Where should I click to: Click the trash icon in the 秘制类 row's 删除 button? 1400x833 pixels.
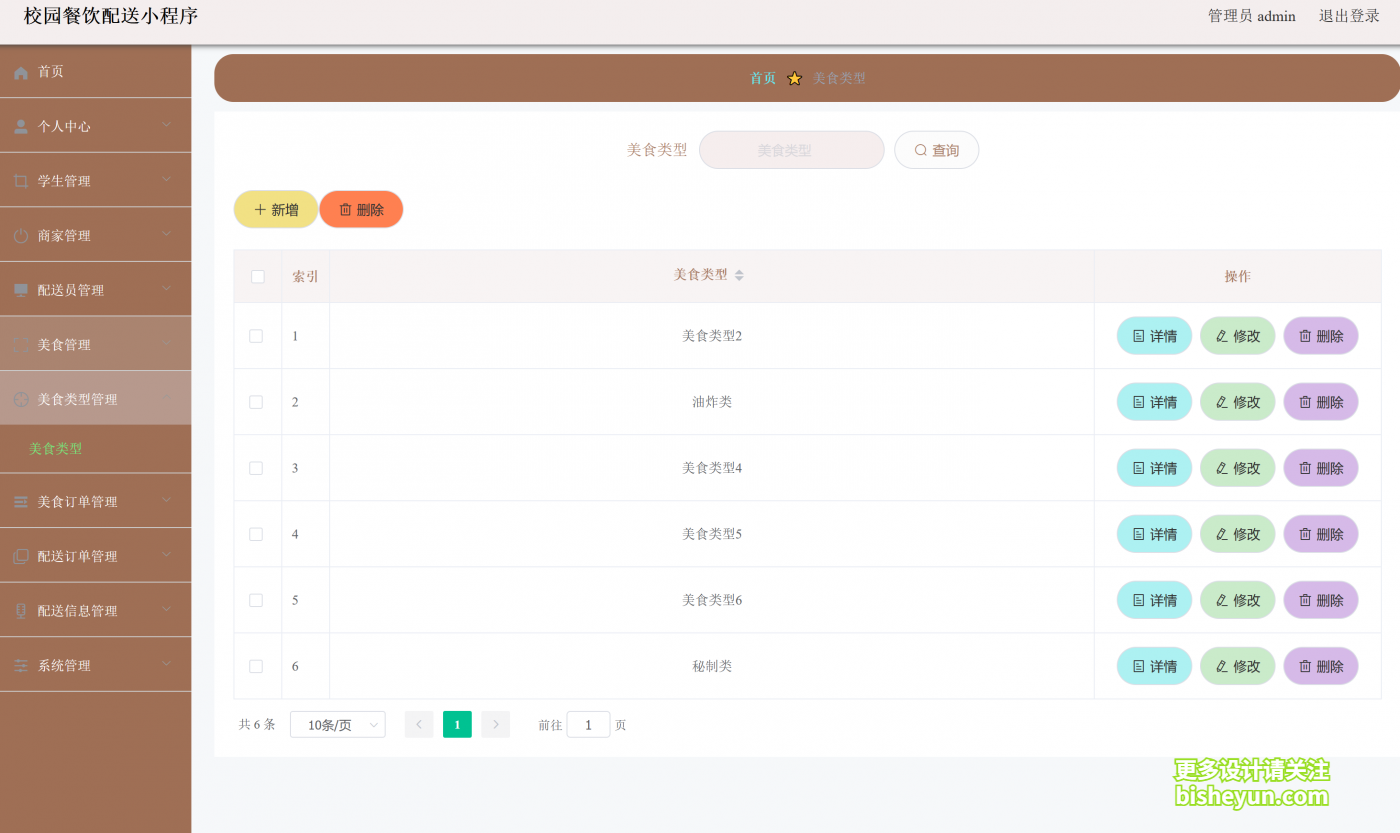1305,666
